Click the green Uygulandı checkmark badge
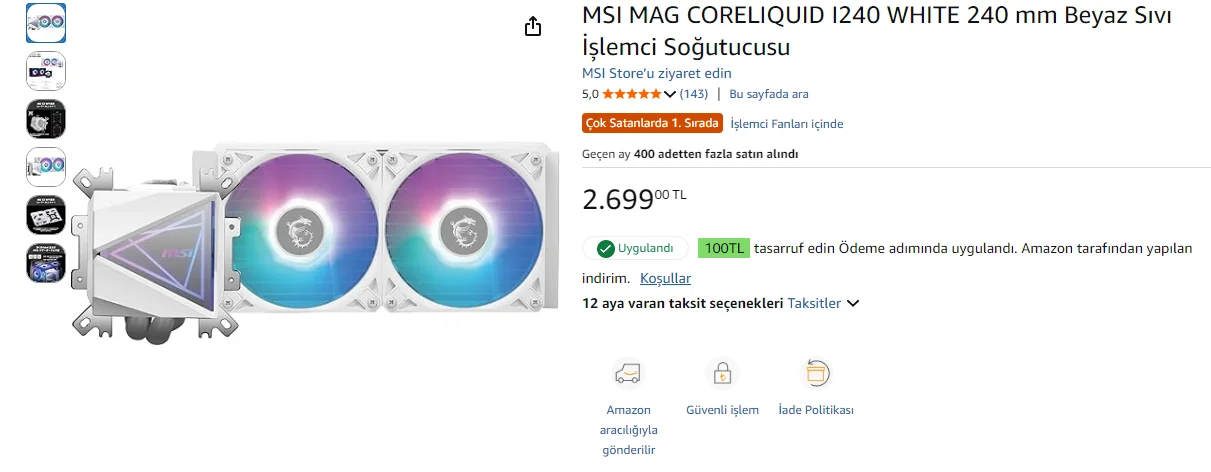This screenshot has width=1211, height=472. pyautogui.click(x=635, y=248)
